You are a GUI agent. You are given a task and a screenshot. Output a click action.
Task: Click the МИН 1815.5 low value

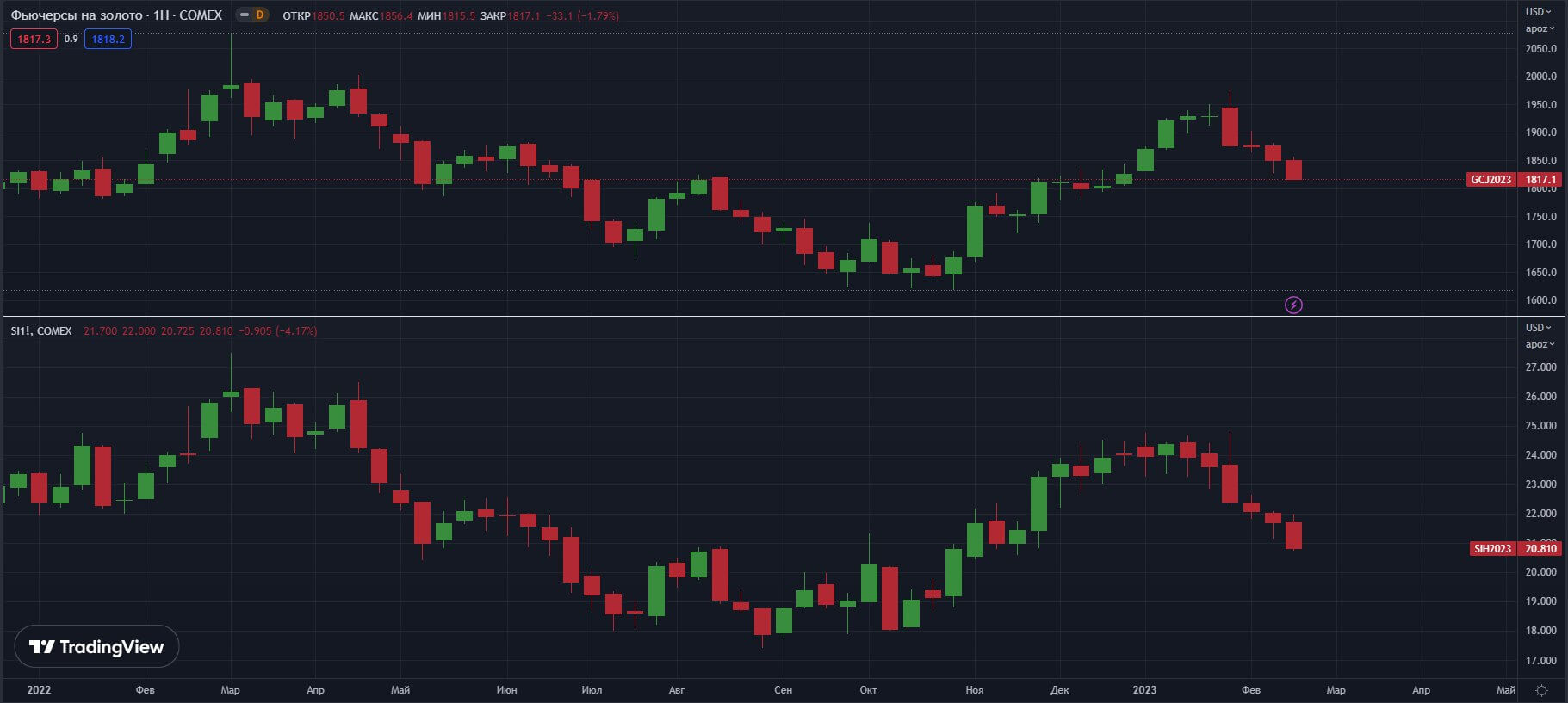(x=446, y=15)
